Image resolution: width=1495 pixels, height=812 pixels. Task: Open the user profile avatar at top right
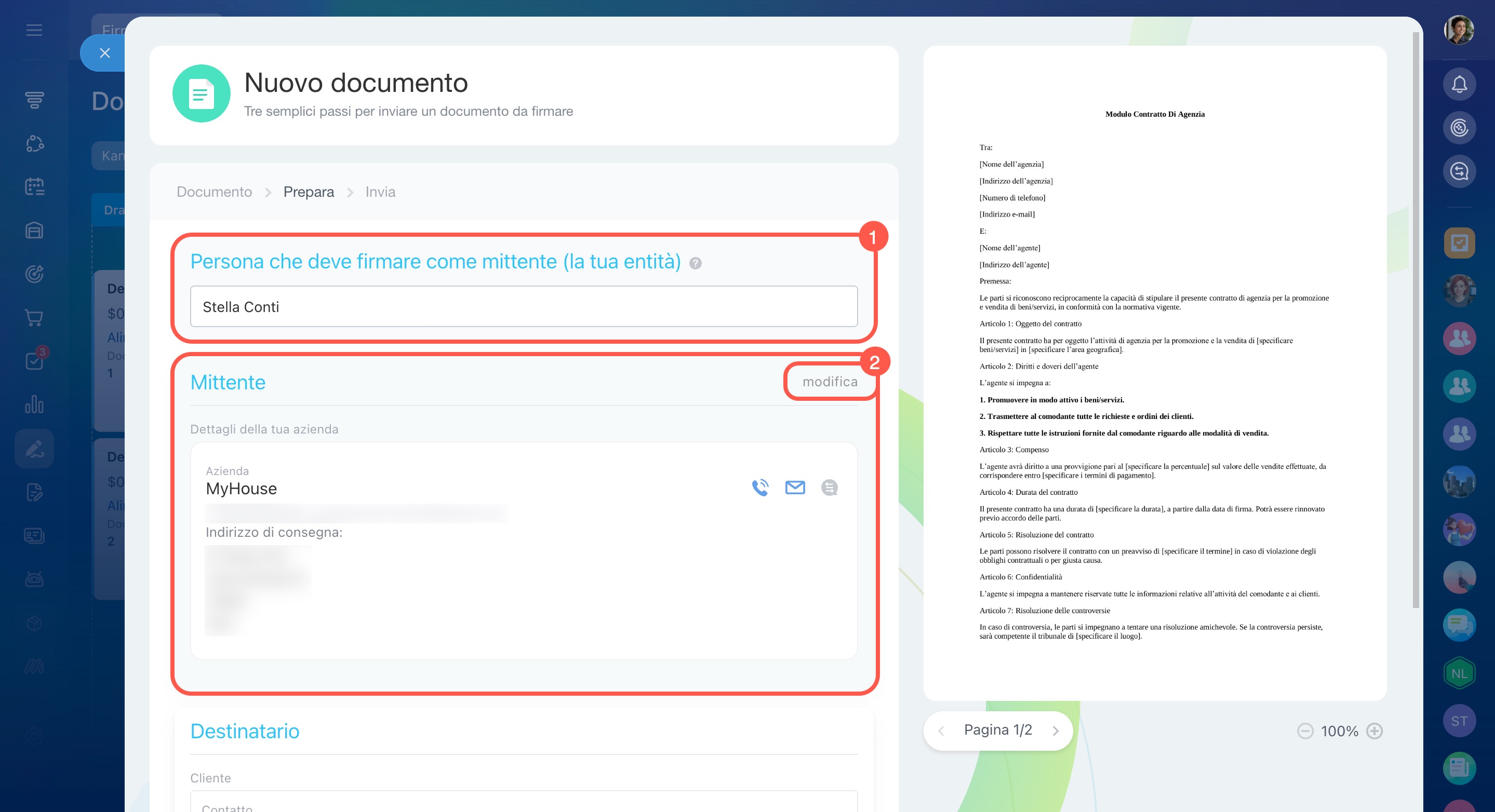(1459, 30)
